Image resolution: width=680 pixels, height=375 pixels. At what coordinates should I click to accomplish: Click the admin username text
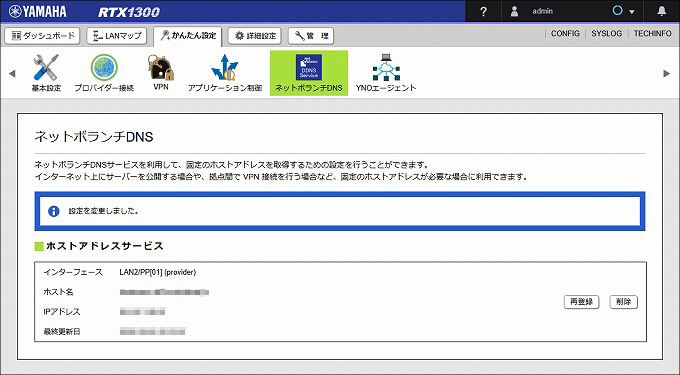pyautogui.click(x=543, y=11)
